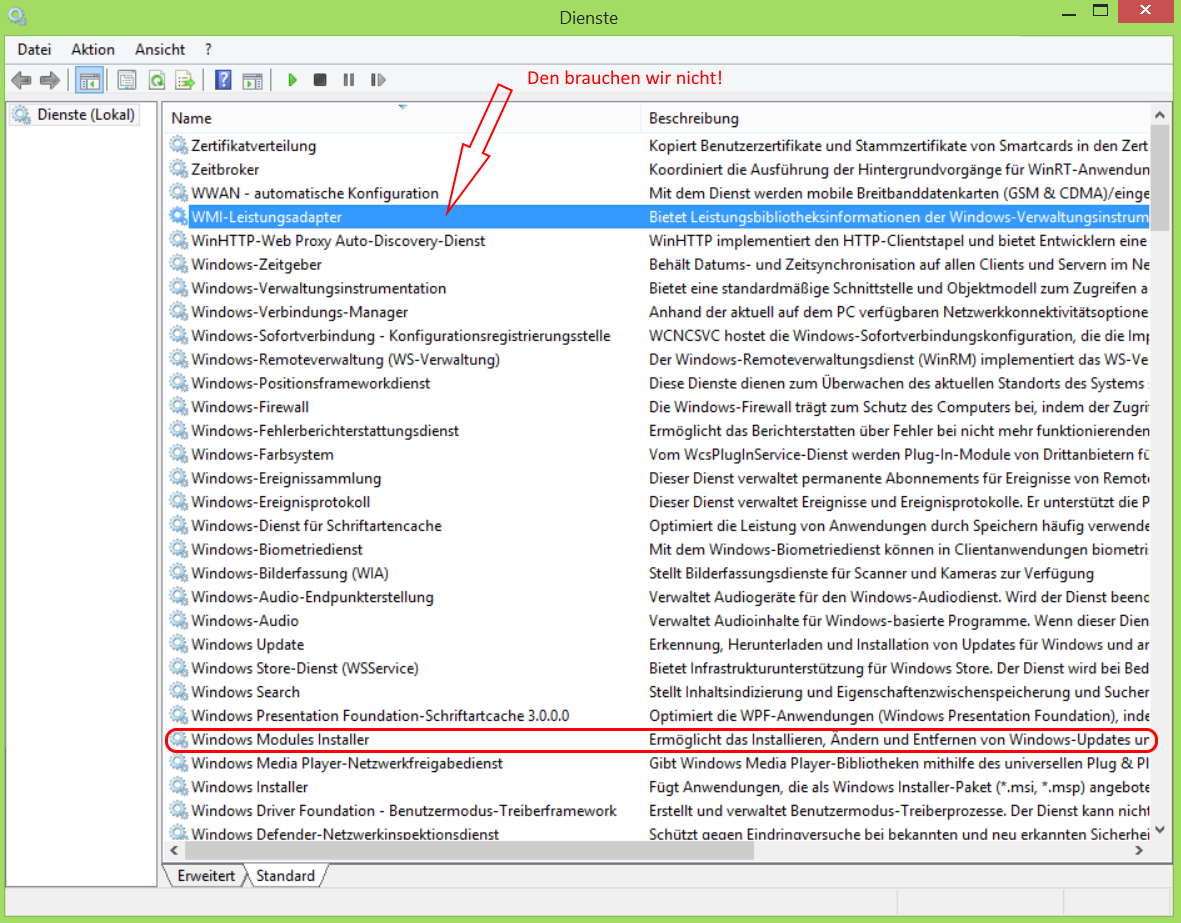Click the horizontal scrollbar left arrow
This screenshot has height=923, width=1181.
pyautogui.click(x=174, y=851)
